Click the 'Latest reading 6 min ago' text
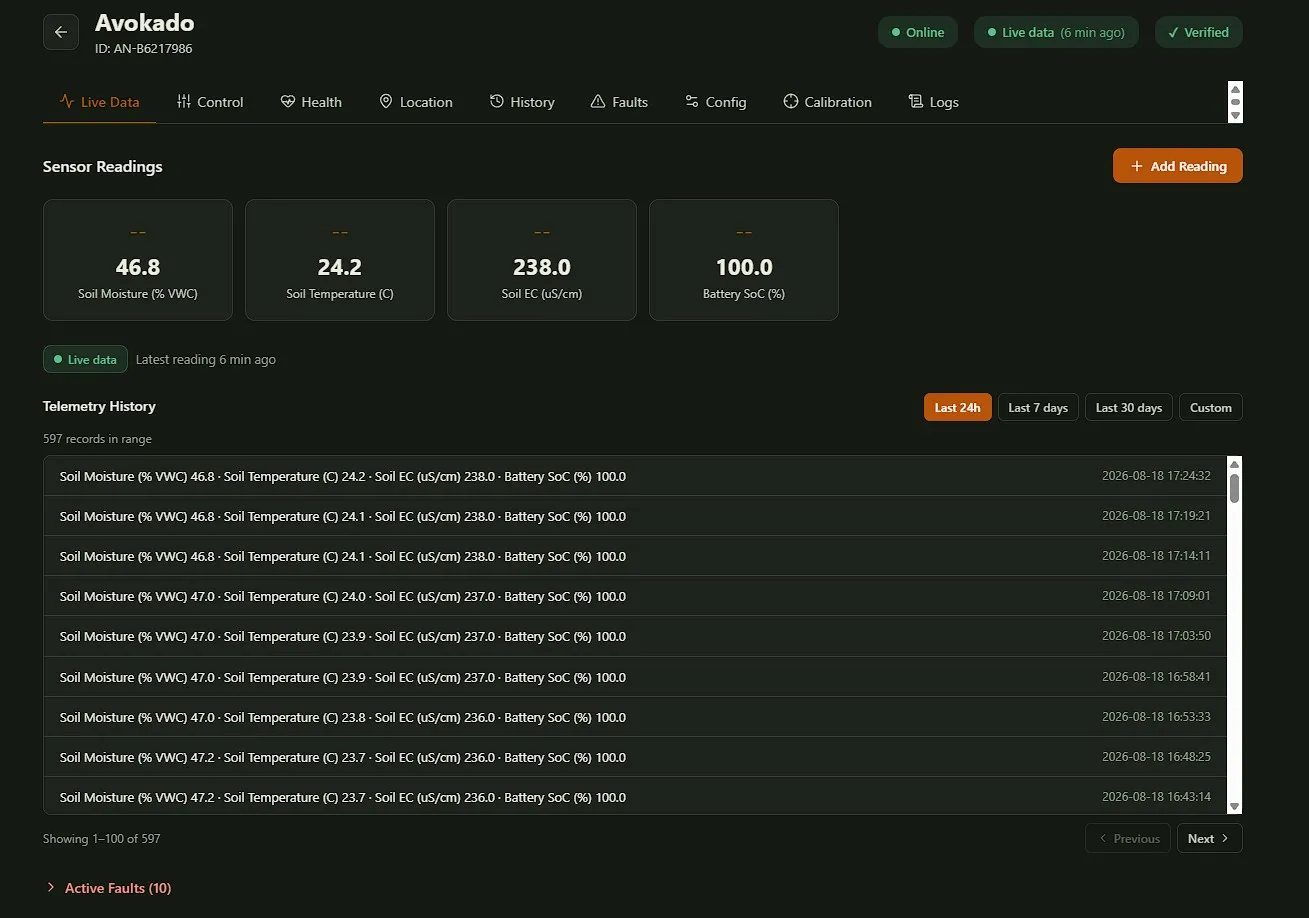 (x=205, y=359)
